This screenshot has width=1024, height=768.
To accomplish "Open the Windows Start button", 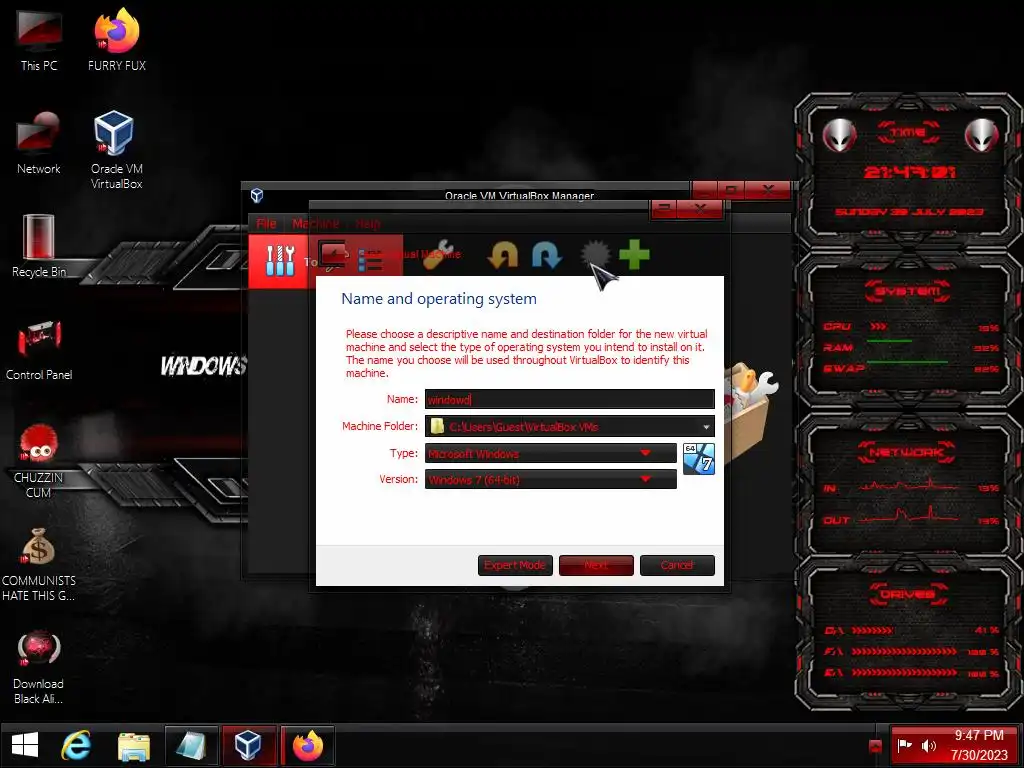I will point(25,745).
